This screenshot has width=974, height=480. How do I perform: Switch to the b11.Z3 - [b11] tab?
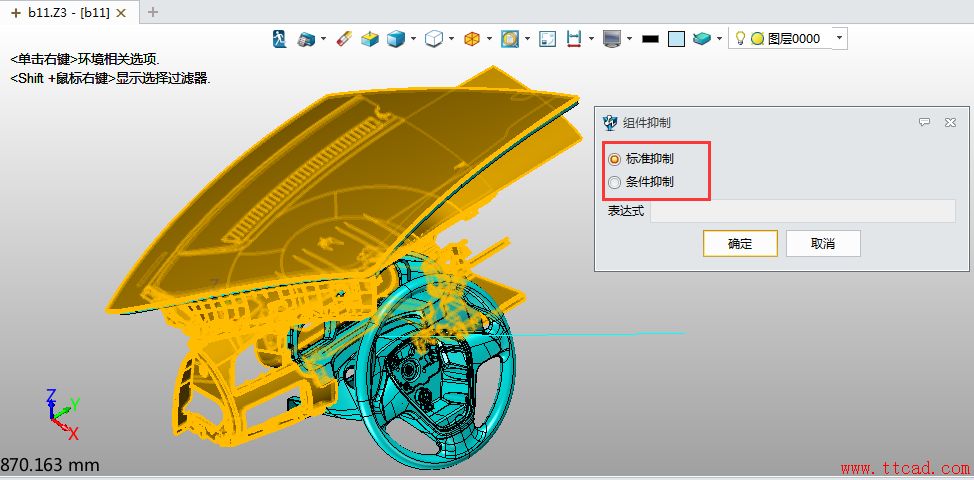click(x=69, y=12)
